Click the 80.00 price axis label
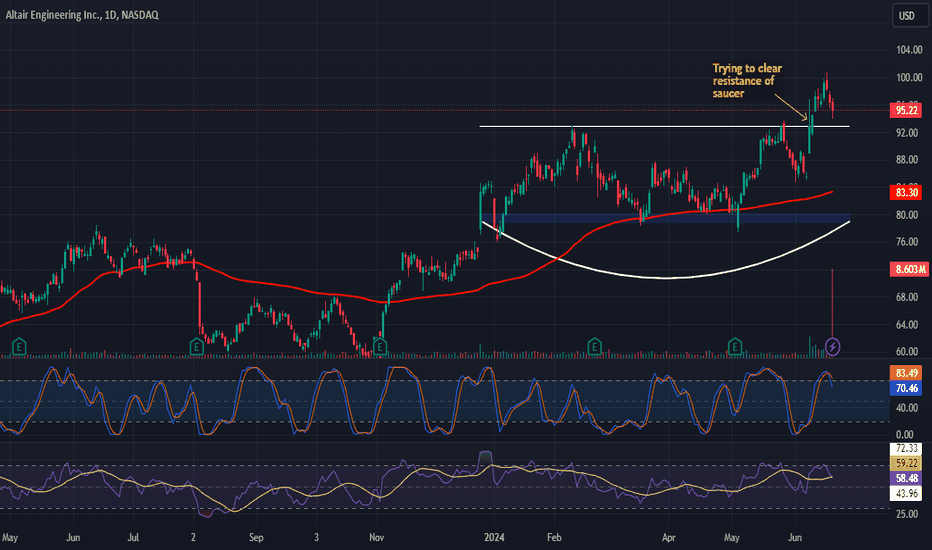The height and width of the screenshot is (550, 932). click(907, 215)
